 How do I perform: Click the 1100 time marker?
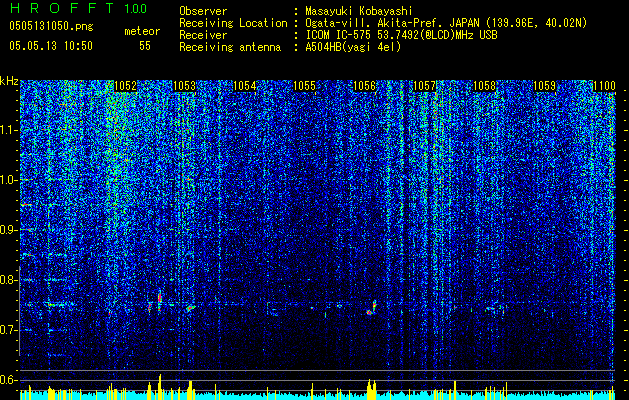(x=604, y=86)
